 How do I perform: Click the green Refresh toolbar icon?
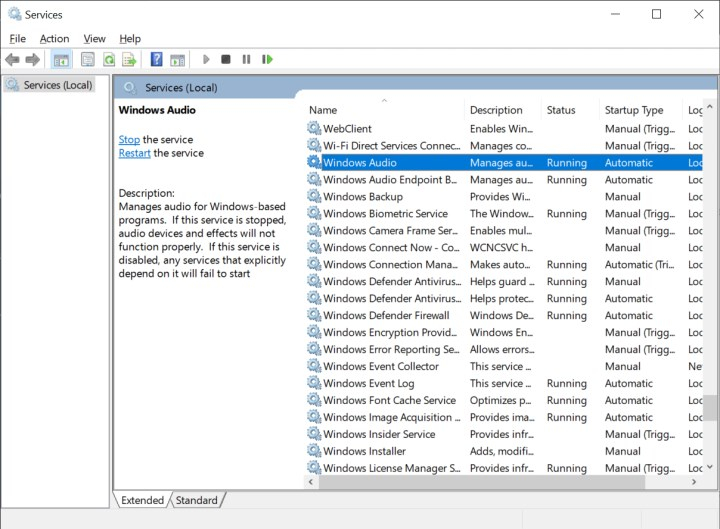pos(108,60)
